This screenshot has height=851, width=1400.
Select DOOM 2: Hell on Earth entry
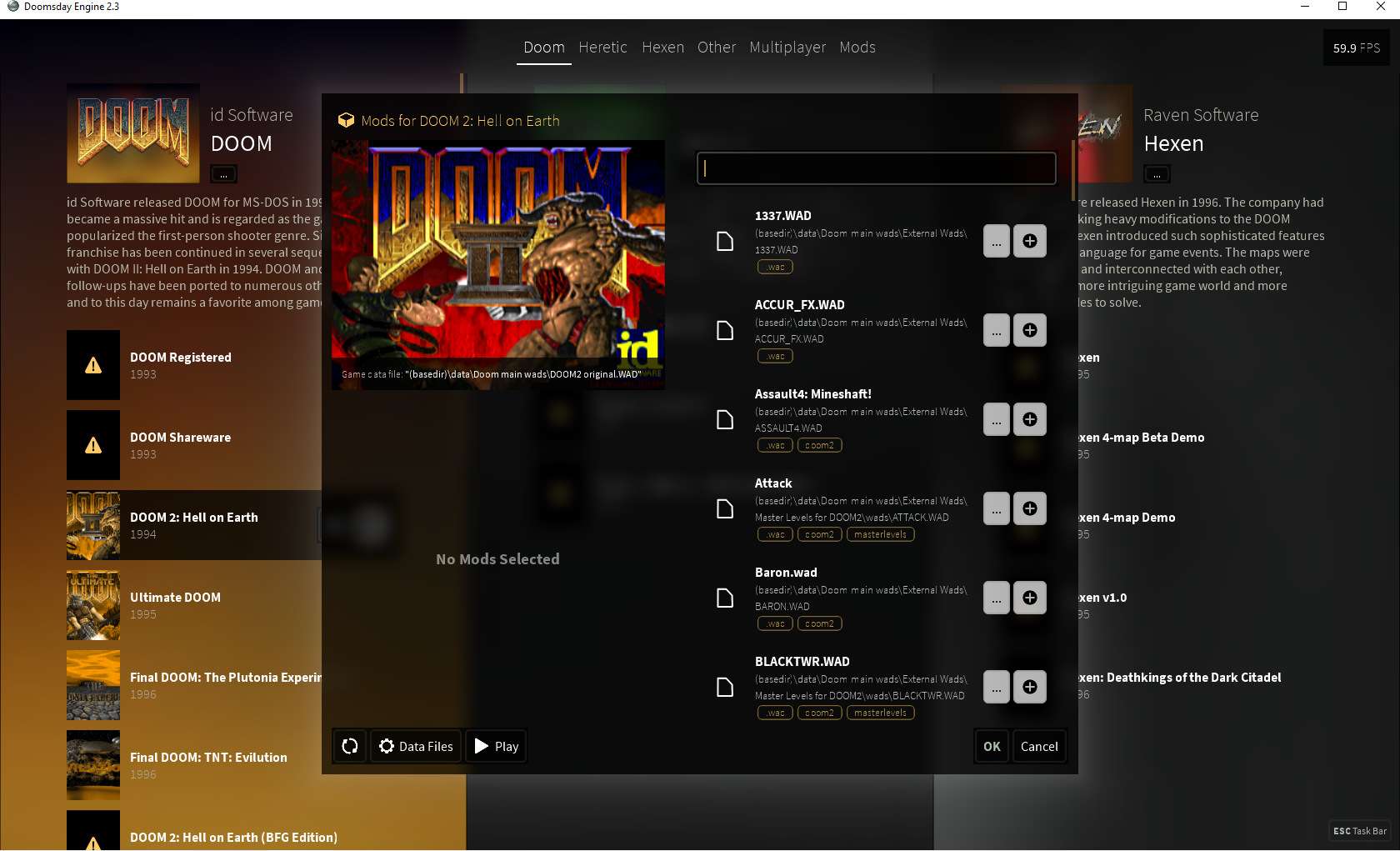pos(194,525)
